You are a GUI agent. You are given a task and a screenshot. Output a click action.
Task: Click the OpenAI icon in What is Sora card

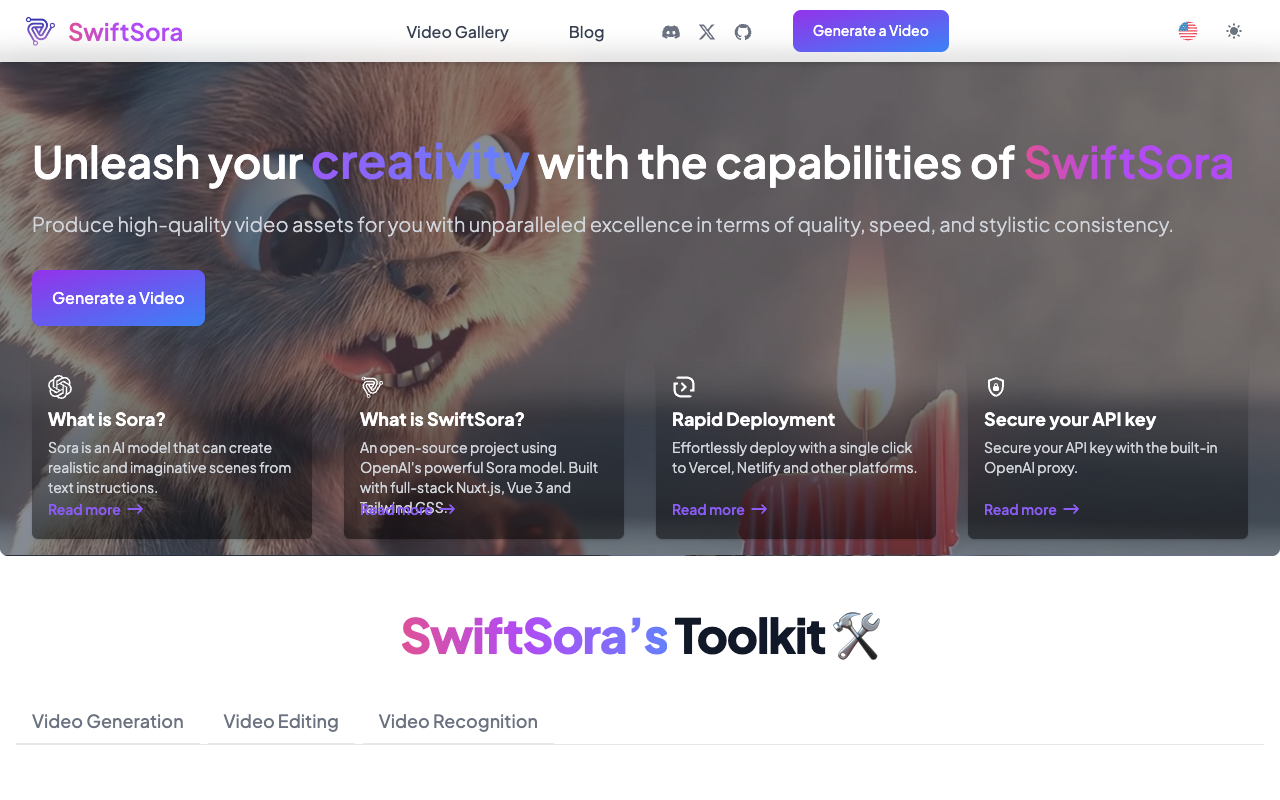[x=60, y=387]
